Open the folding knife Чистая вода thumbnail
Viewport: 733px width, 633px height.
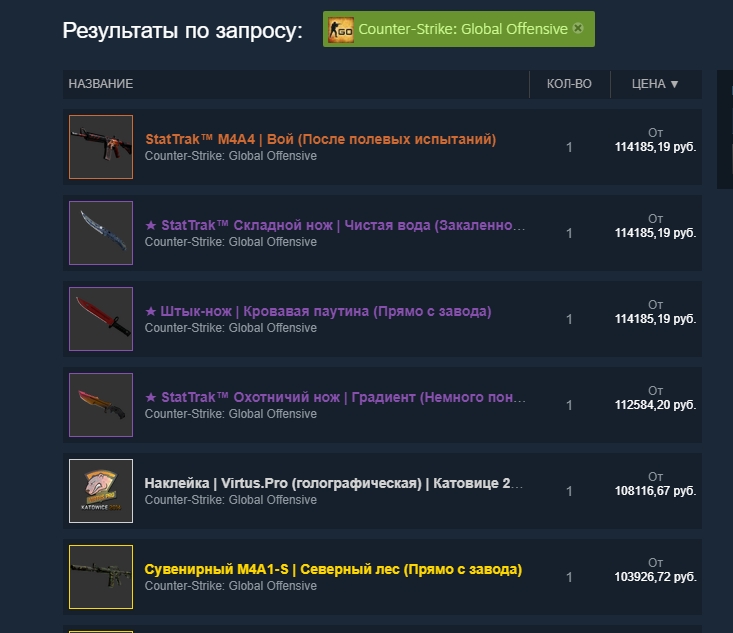[101, 233]
